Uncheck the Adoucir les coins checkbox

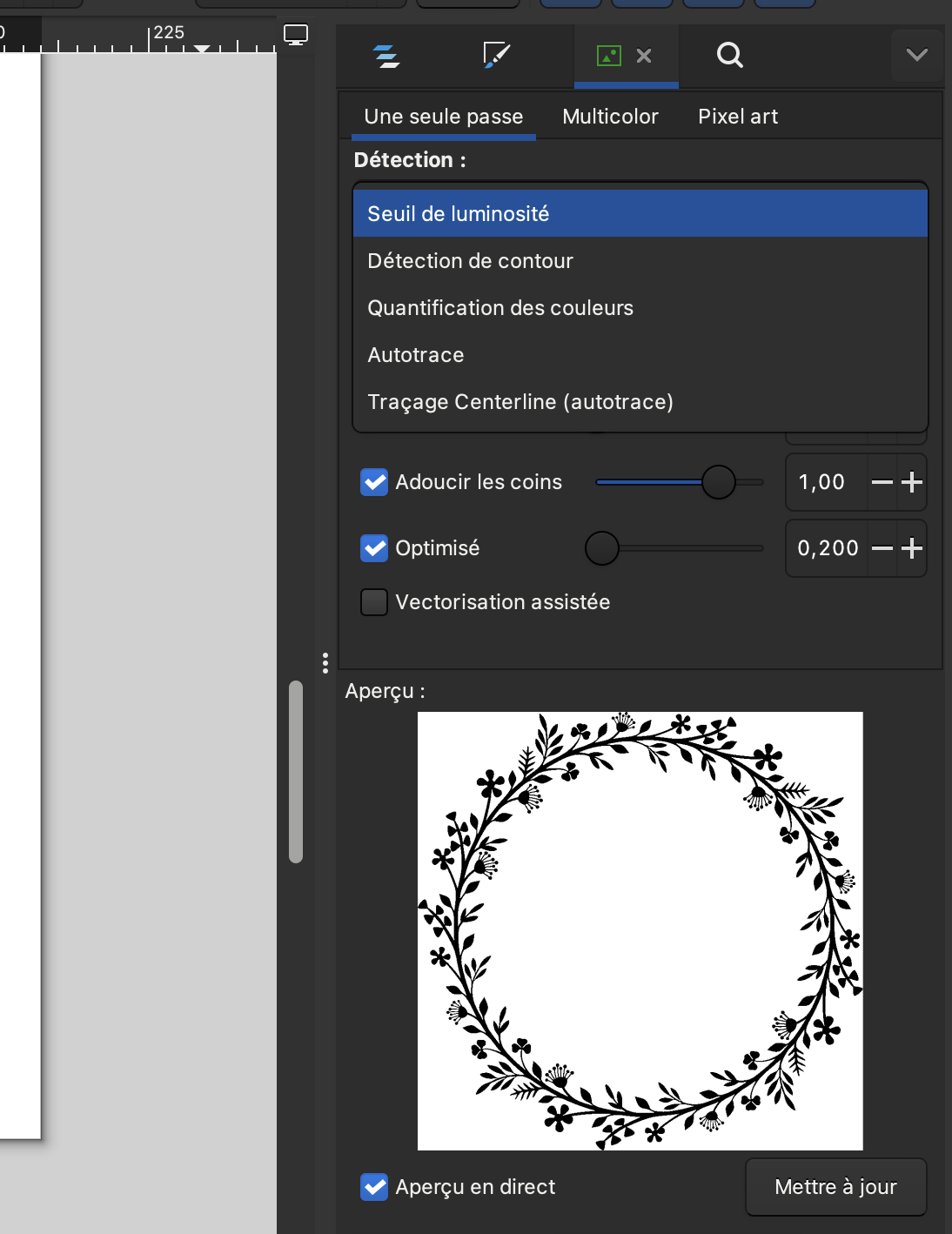pyautogui.click(x=374, y=482)
